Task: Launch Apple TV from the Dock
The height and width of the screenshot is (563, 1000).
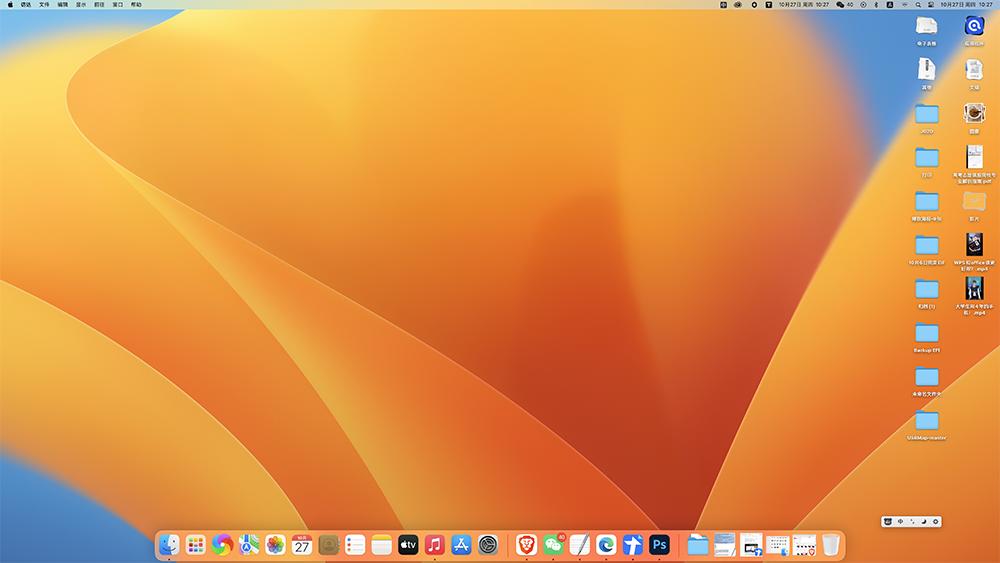Action: point(408,545)
